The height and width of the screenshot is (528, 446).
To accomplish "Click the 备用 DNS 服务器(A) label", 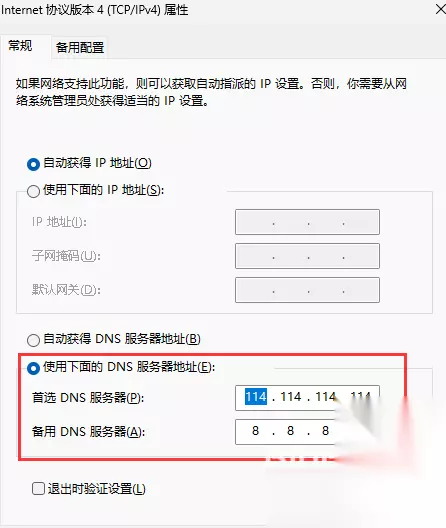I will [88, 432].
